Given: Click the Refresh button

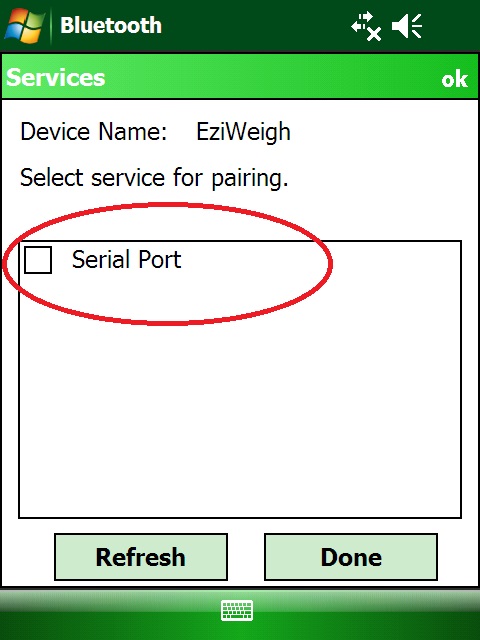Looking at the screenshot, I should tap(141, 557).
